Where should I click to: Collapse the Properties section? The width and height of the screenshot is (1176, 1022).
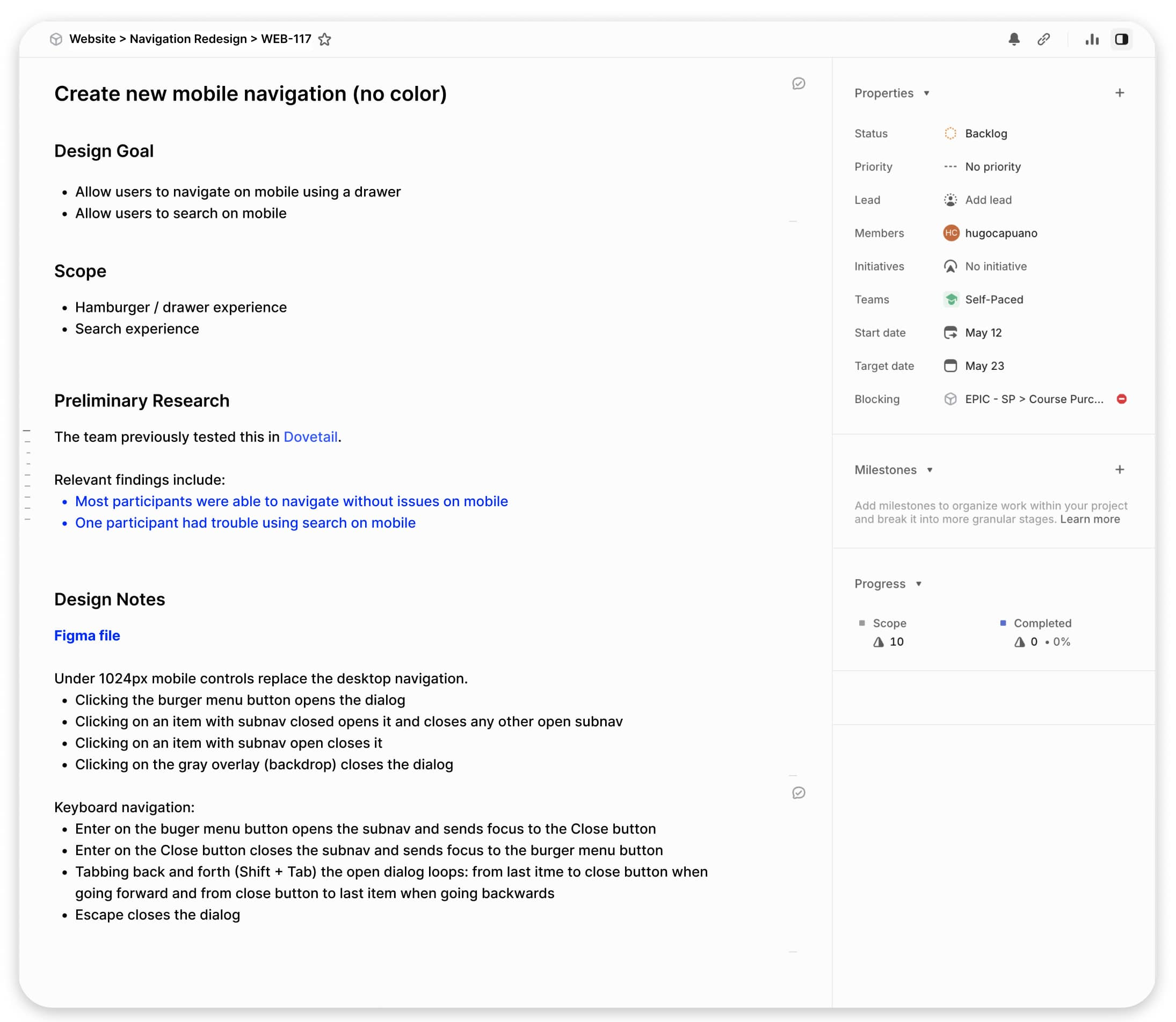927,93
